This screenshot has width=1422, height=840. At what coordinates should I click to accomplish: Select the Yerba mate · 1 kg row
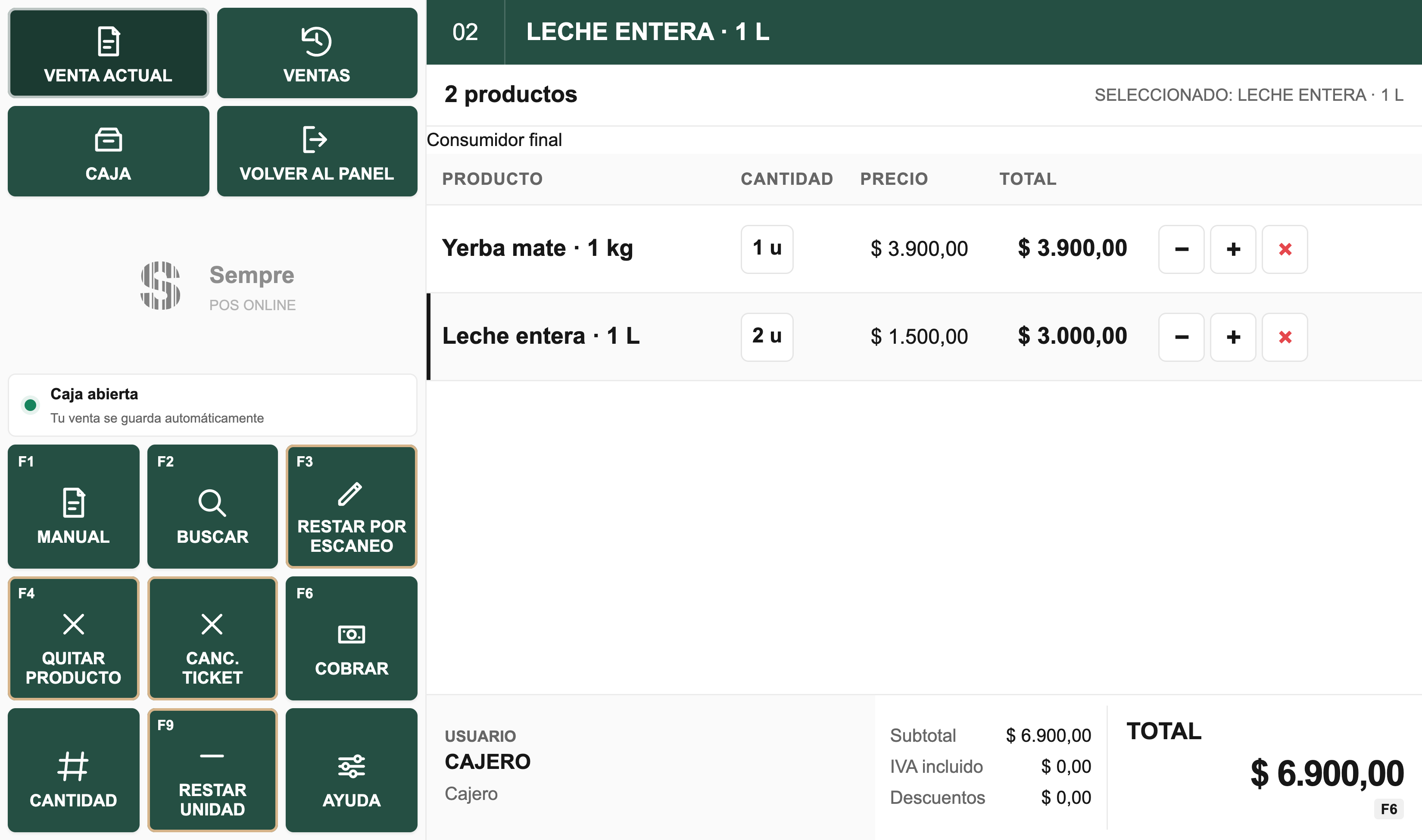pos(924,249)
